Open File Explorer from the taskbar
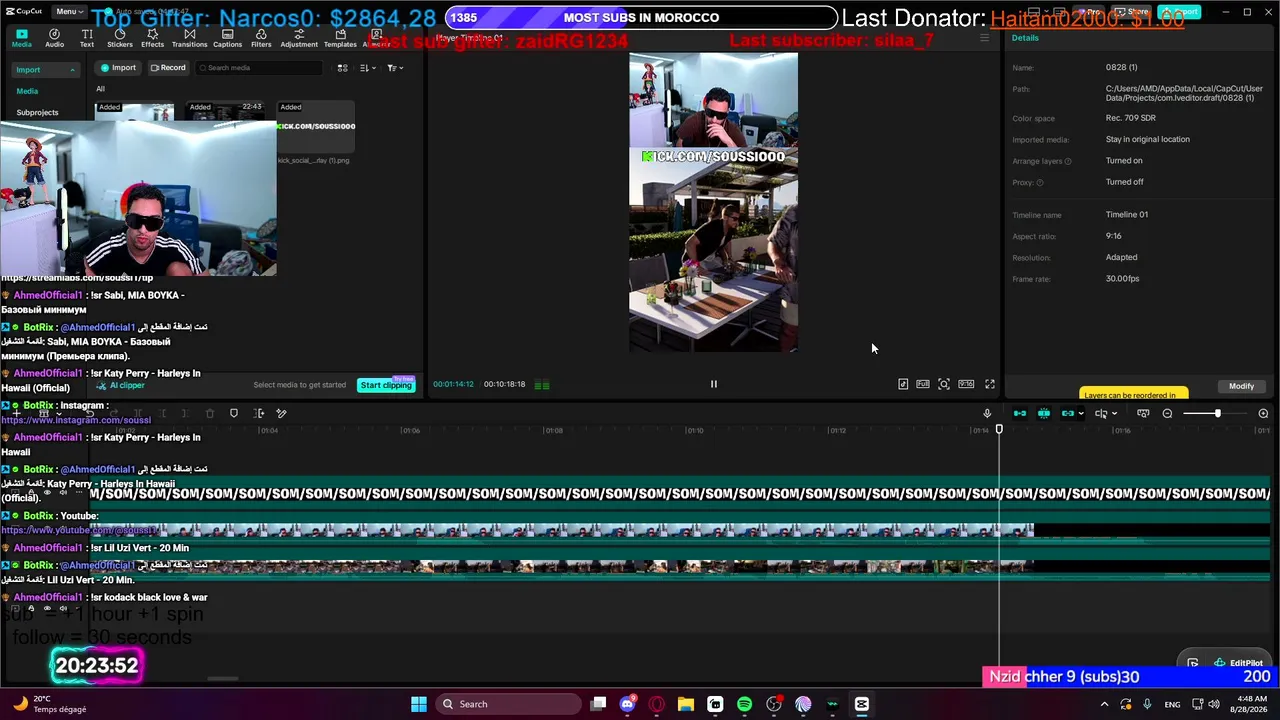Viewport: 1280px width, 720px height. pyautogui.click(x=686, y=704)
